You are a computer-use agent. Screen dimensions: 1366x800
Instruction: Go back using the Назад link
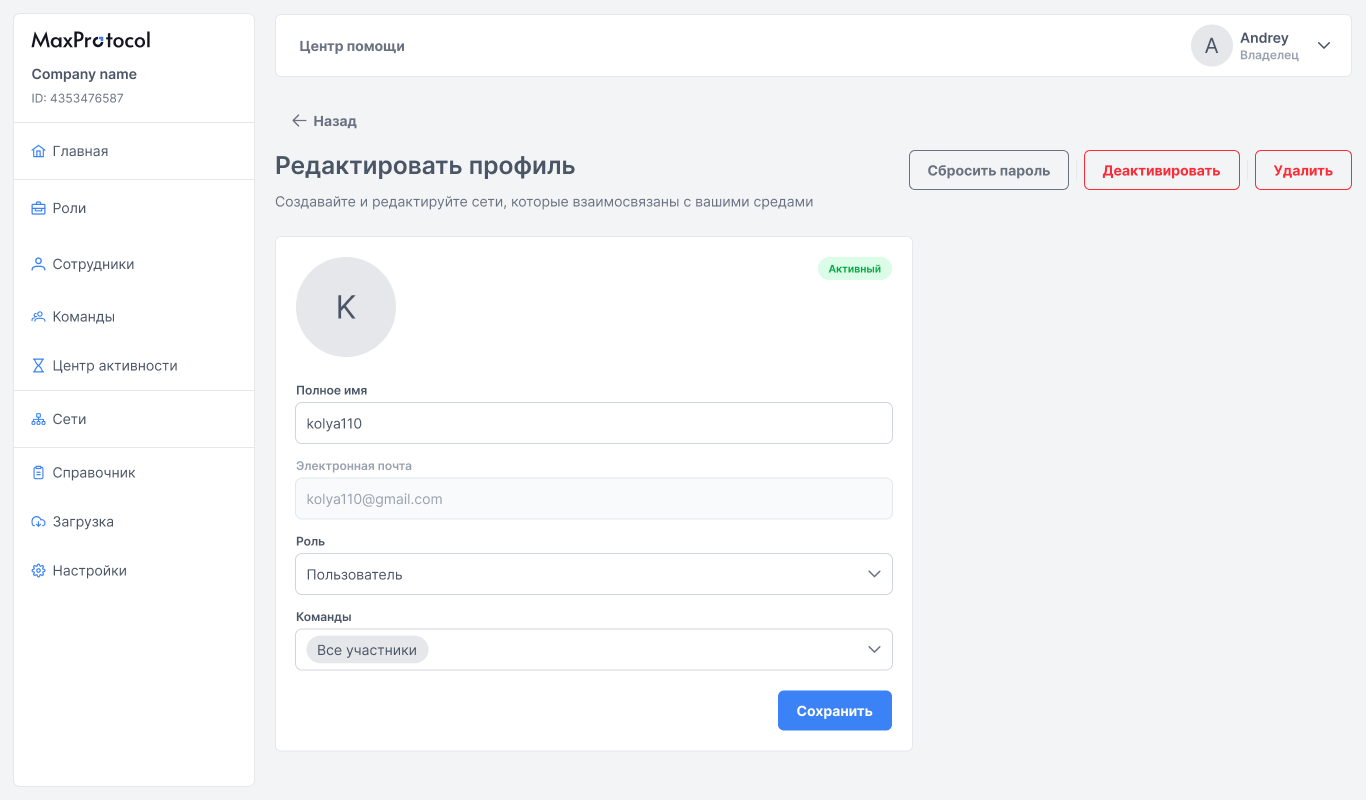point(324,121)
